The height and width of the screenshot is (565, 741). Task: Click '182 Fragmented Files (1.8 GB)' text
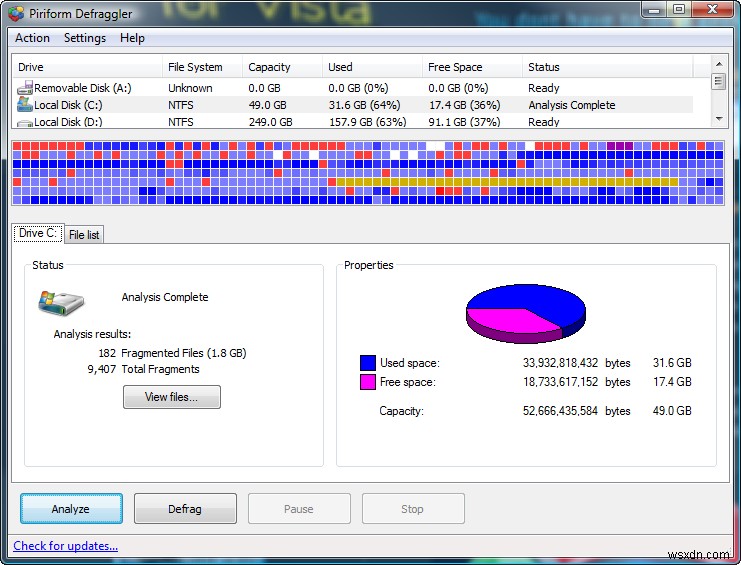172,353
